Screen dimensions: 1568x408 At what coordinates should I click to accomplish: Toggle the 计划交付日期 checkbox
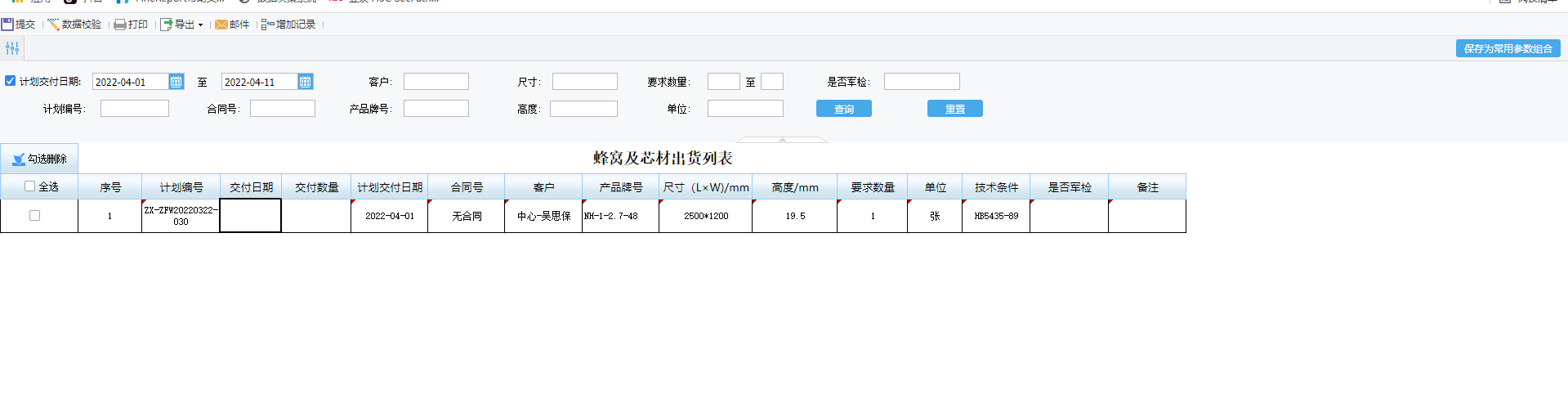tap(11, 81)
